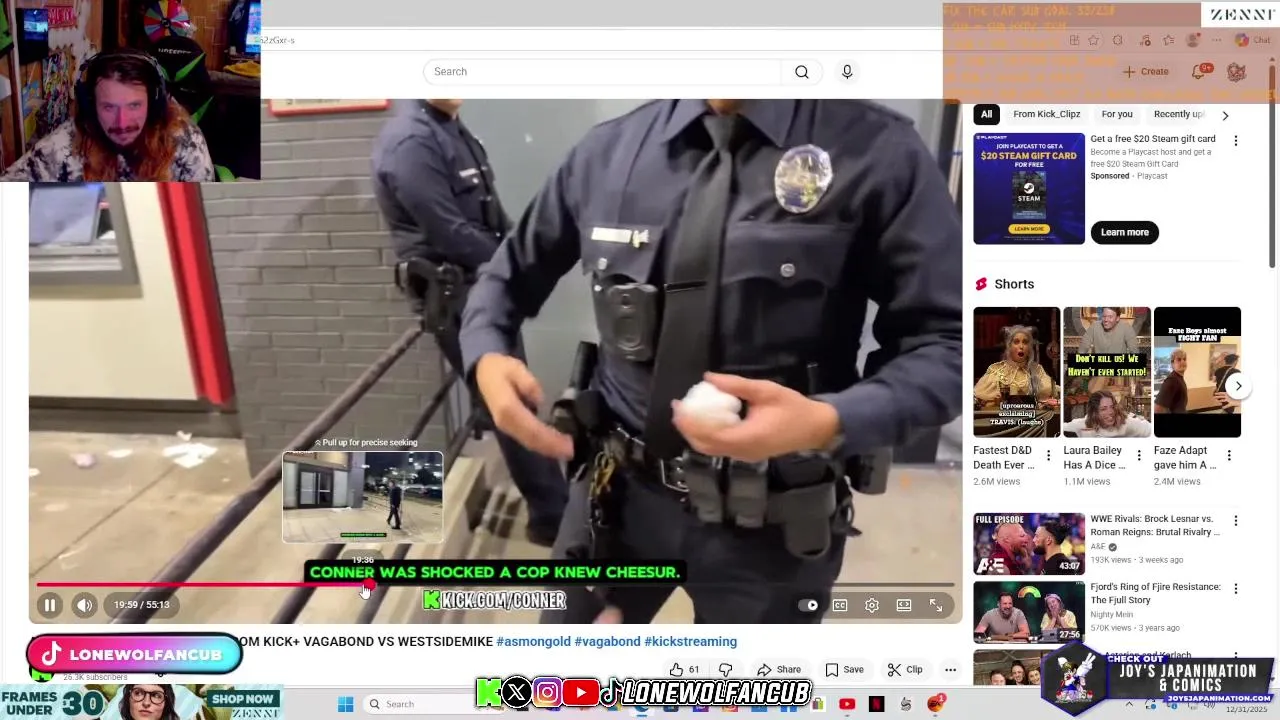
Task: Open the #vagabond hashtag link
Action: (x=607, y=642)
